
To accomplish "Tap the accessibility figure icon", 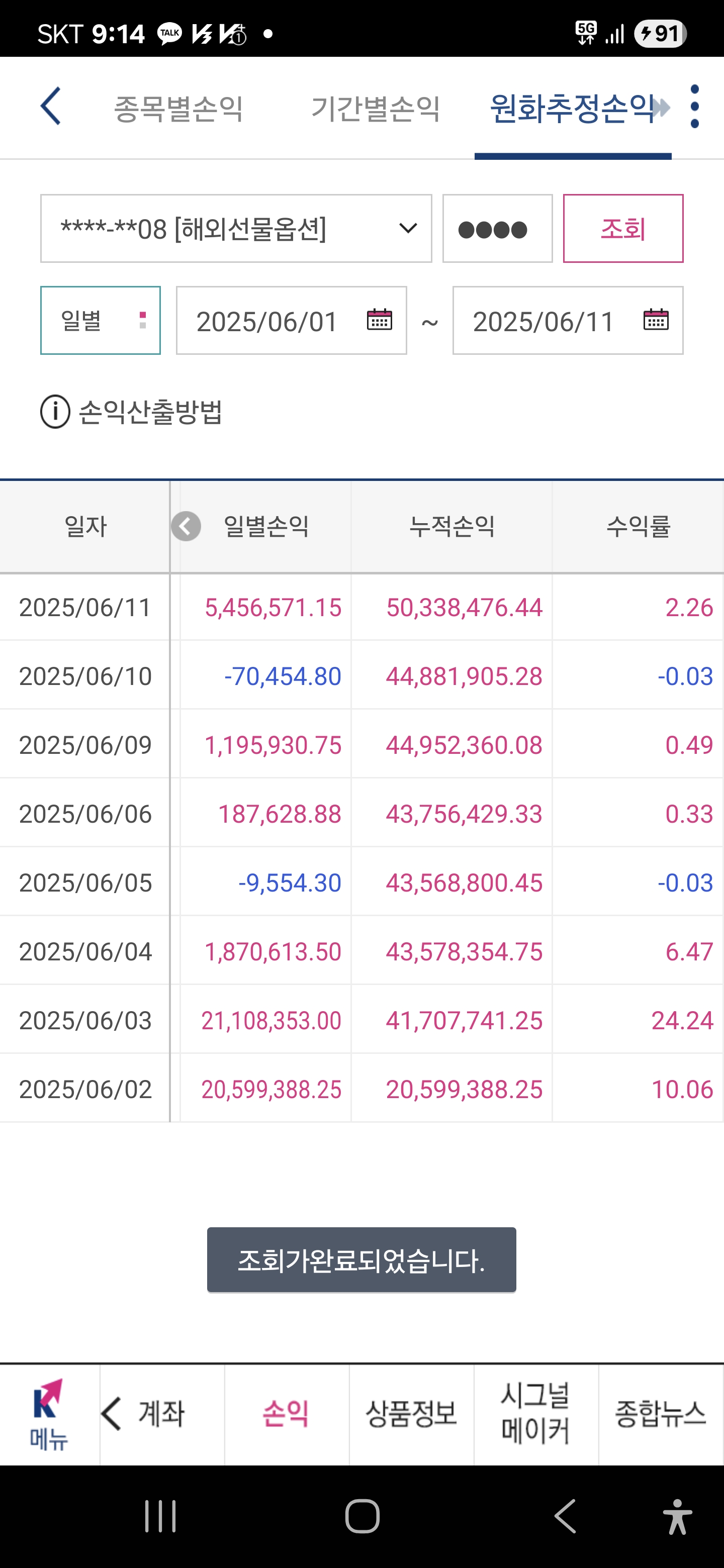I will (x=678, y=1516).
